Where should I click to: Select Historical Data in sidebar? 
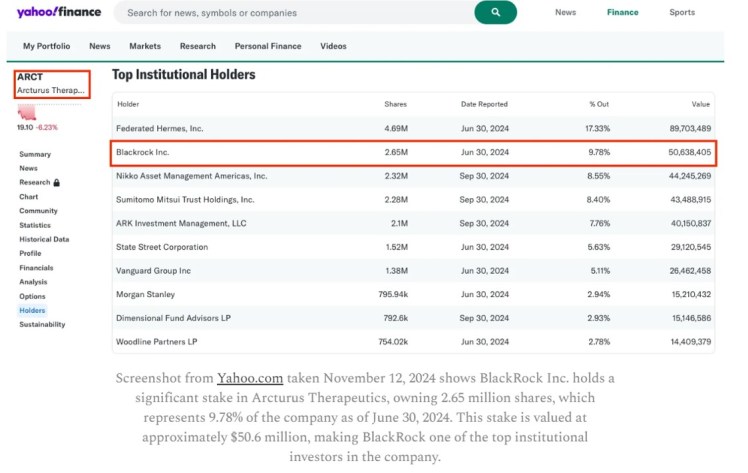coord(44,239)
